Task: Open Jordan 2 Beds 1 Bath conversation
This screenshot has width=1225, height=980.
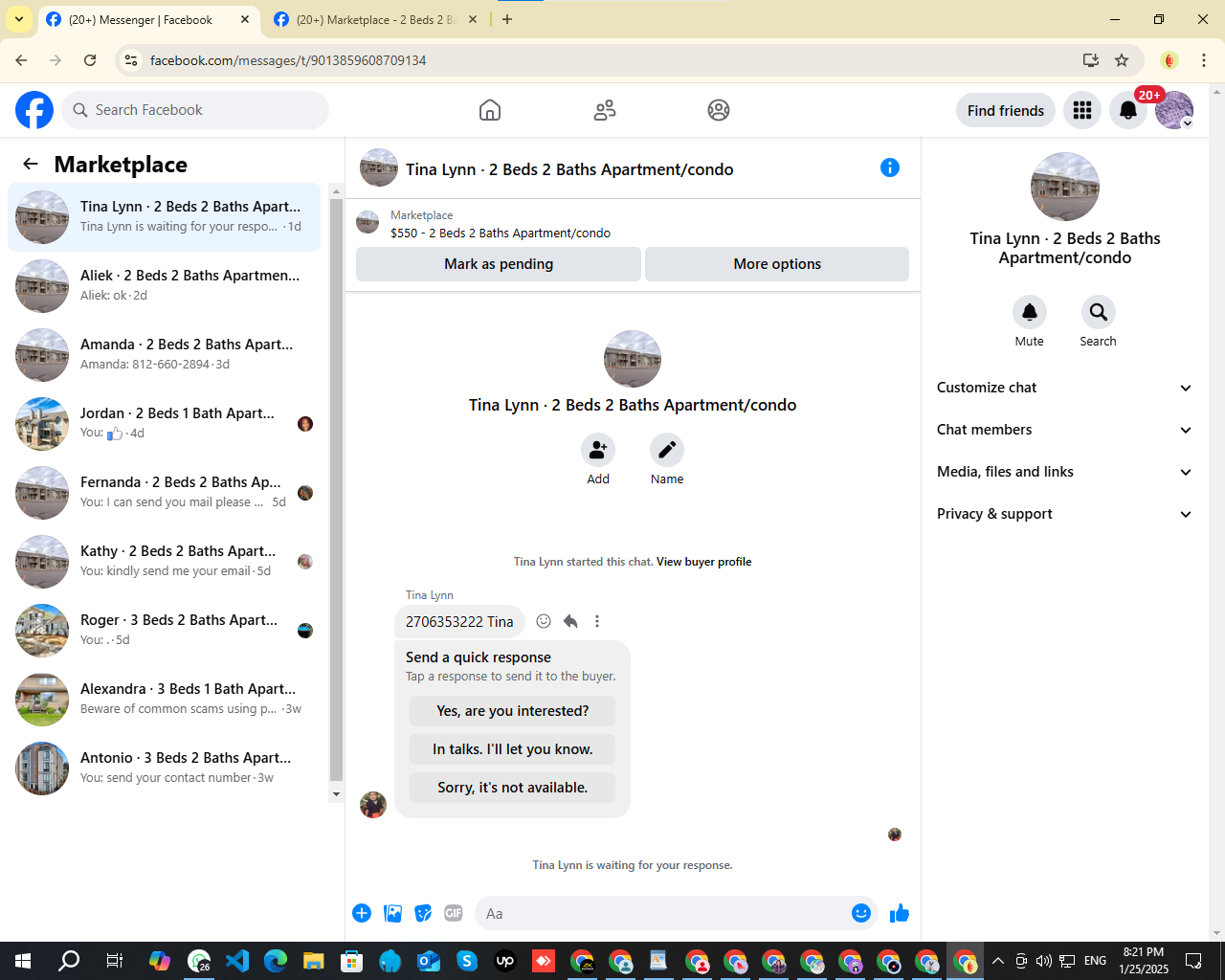Action: pos(164,424)
